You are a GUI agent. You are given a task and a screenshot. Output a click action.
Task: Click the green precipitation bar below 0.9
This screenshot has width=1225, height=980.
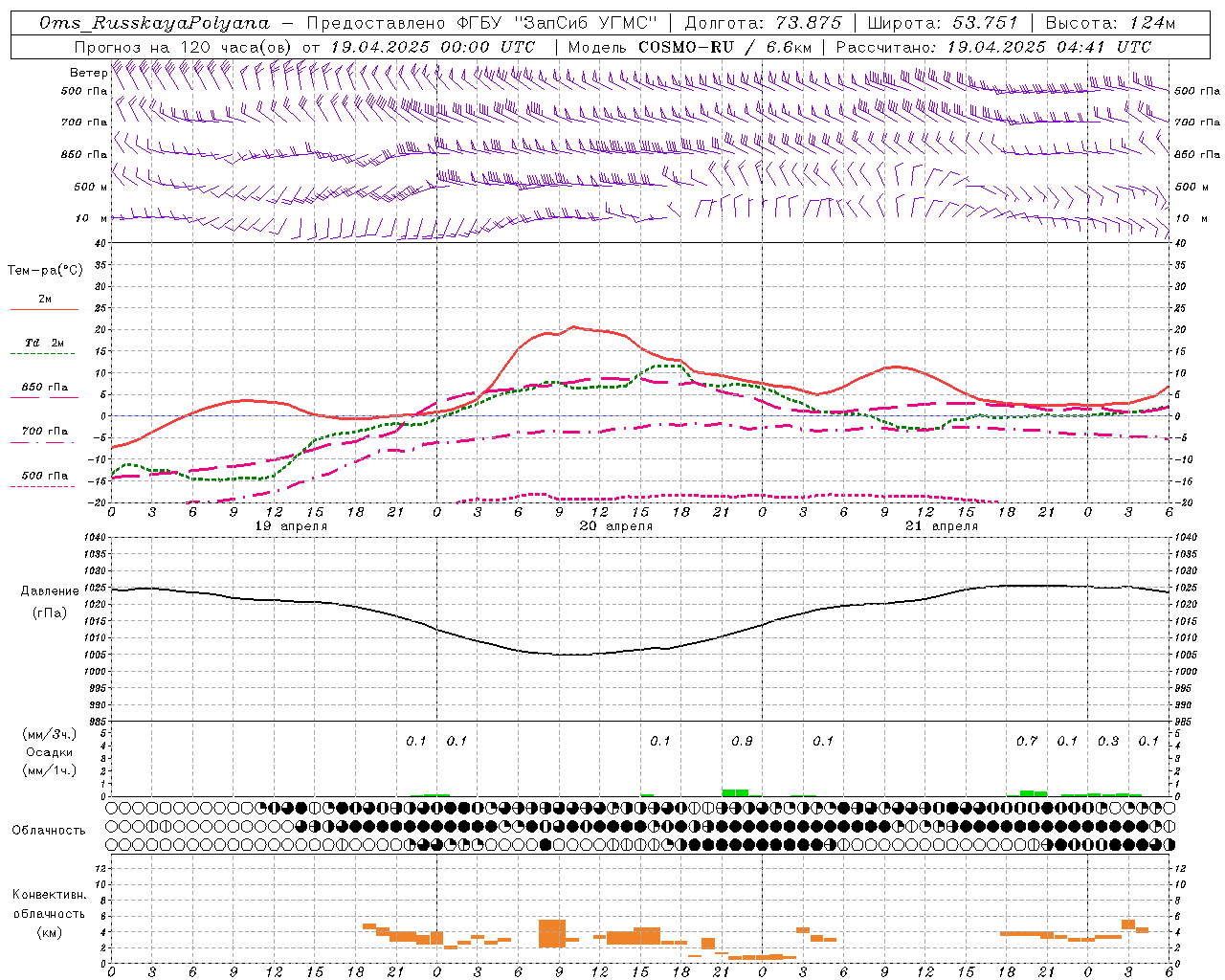click(x=735, y=792)
